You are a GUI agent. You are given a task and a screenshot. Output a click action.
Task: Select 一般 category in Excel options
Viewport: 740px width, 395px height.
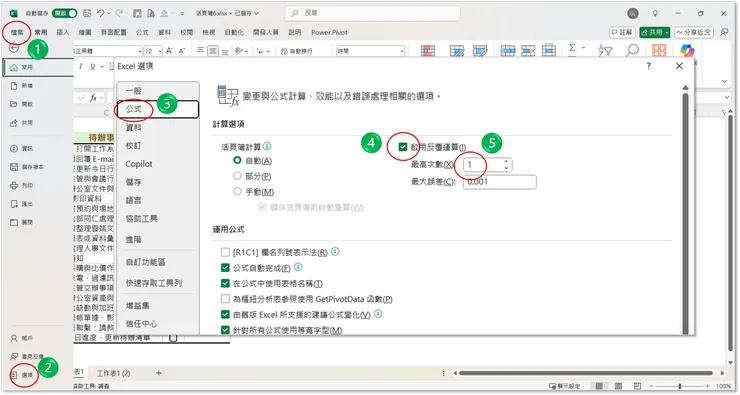pyautogui.click(x=158, y=91)
